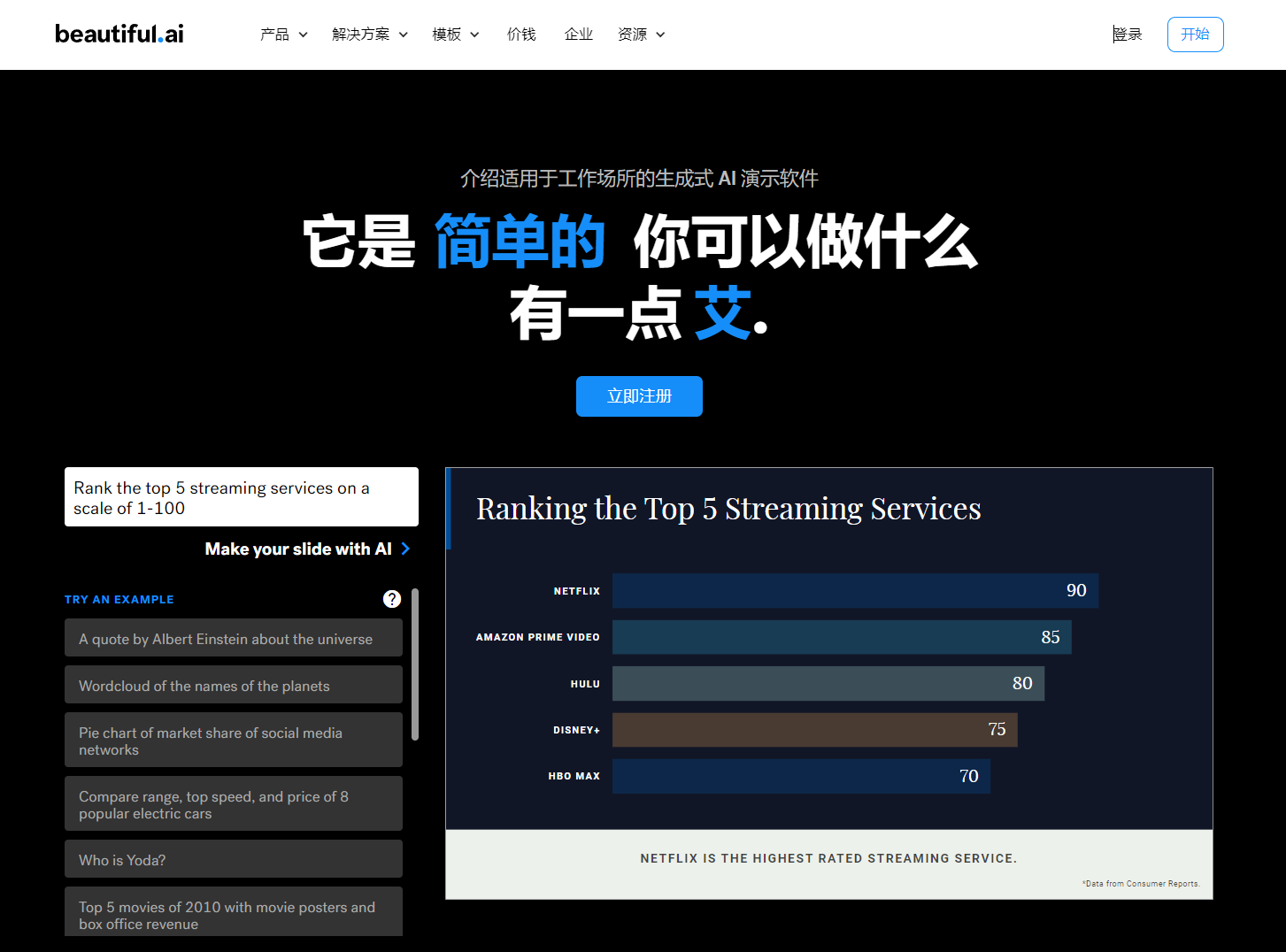The width and height of the screenshot is (1286, 952).
Task: Click the Netflix bar in the chart
Action: coord(854,591)
